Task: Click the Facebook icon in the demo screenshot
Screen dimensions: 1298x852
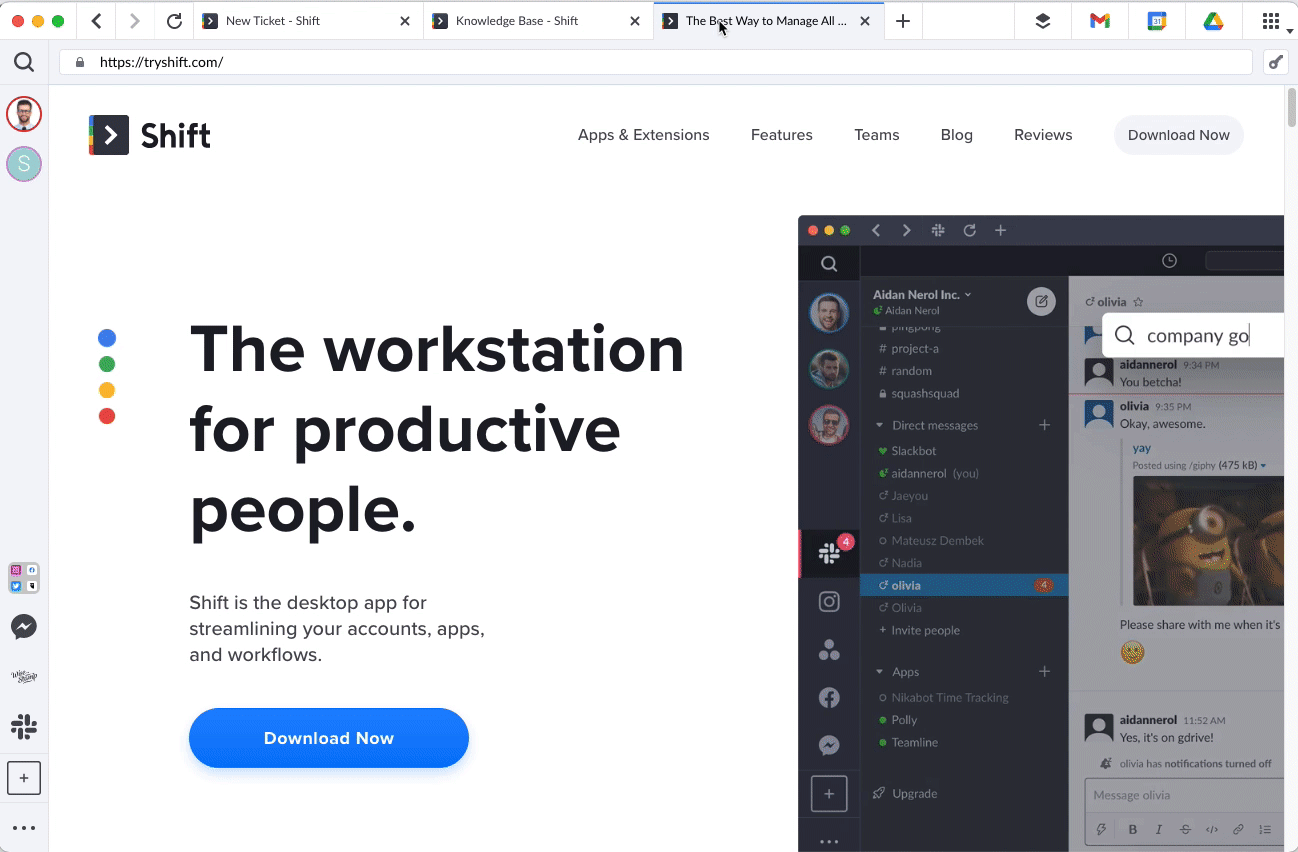Action: pos(829,698)
